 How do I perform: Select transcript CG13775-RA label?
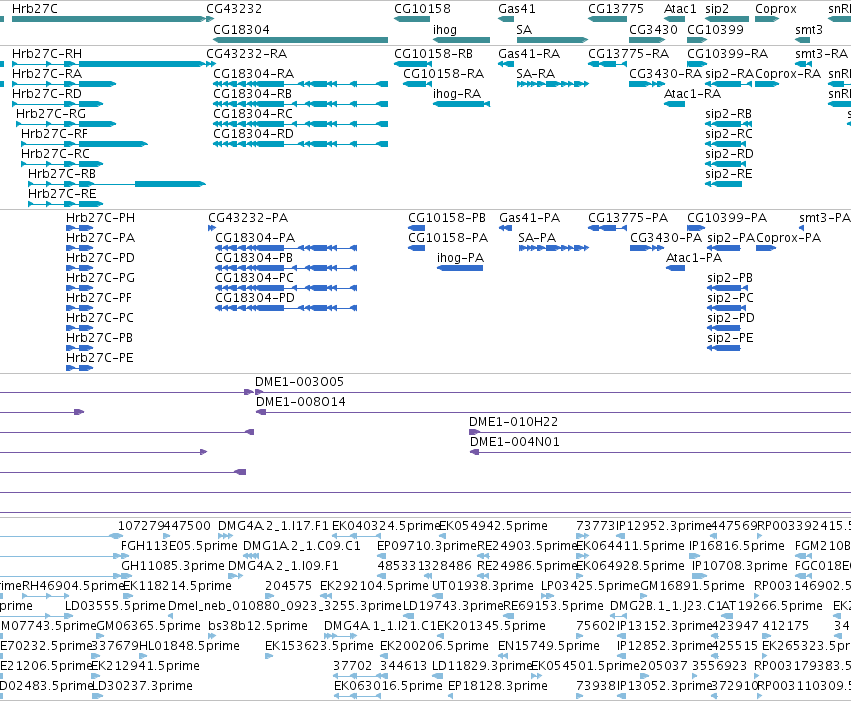pos(628,53)
